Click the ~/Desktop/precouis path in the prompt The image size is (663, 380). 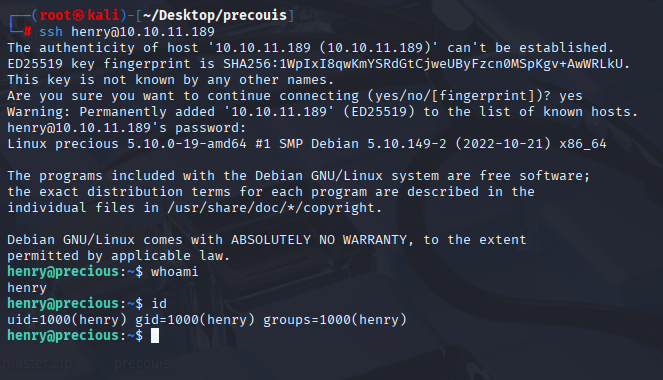pyautogui.click(x=215, y=15)
